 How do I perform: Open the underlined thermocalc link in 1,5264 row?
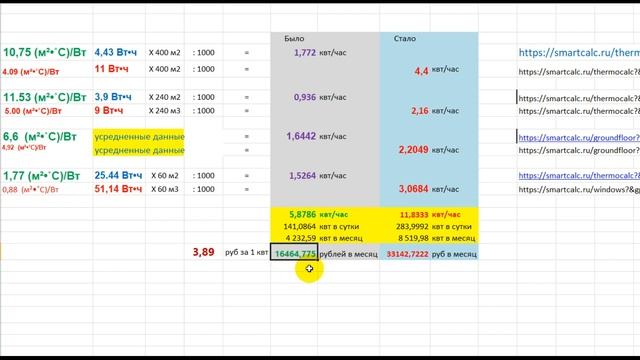pyautogui.click(x=579, y=176)
